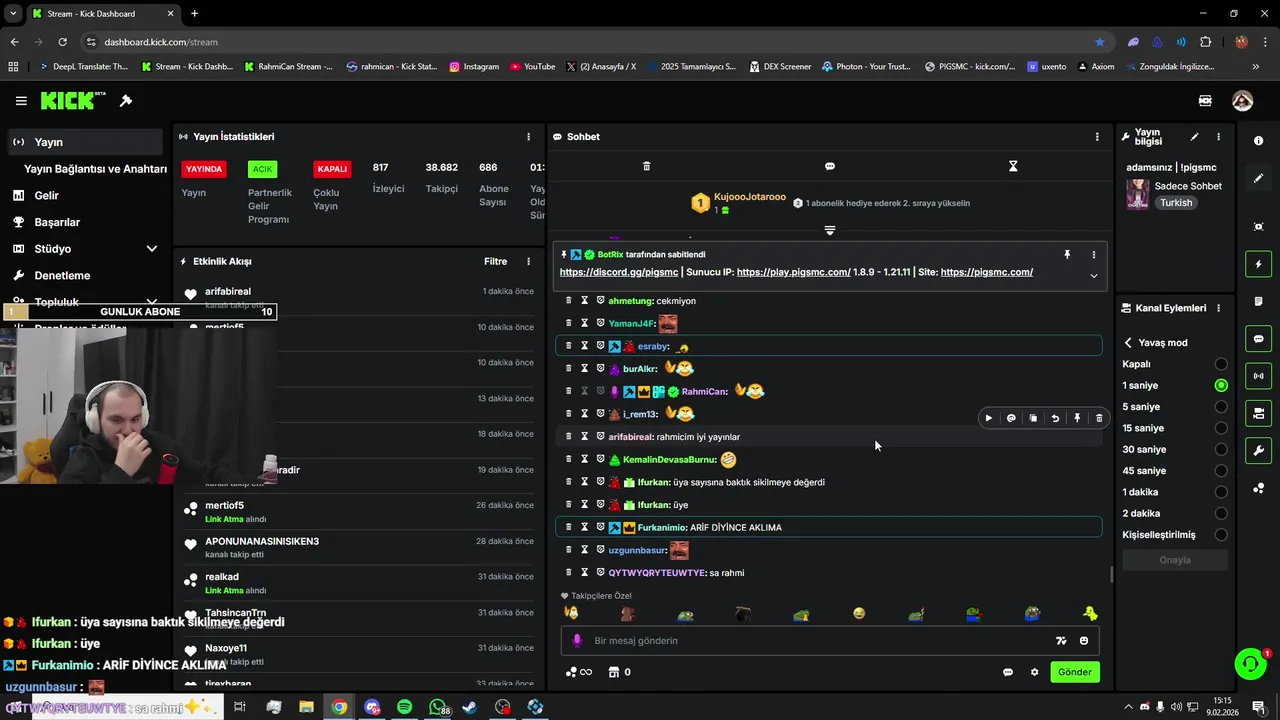Click the shop icon with 0 below message box
This screenshot has height=720, width=1280.
pos(619,672)
